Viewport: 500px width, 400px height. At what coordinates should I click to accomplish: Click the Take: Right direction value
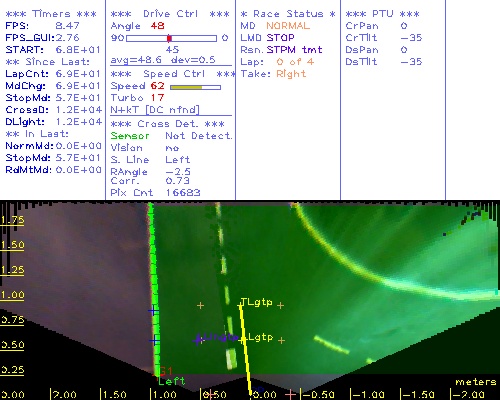pyautogui.click(x=291, y=74)
